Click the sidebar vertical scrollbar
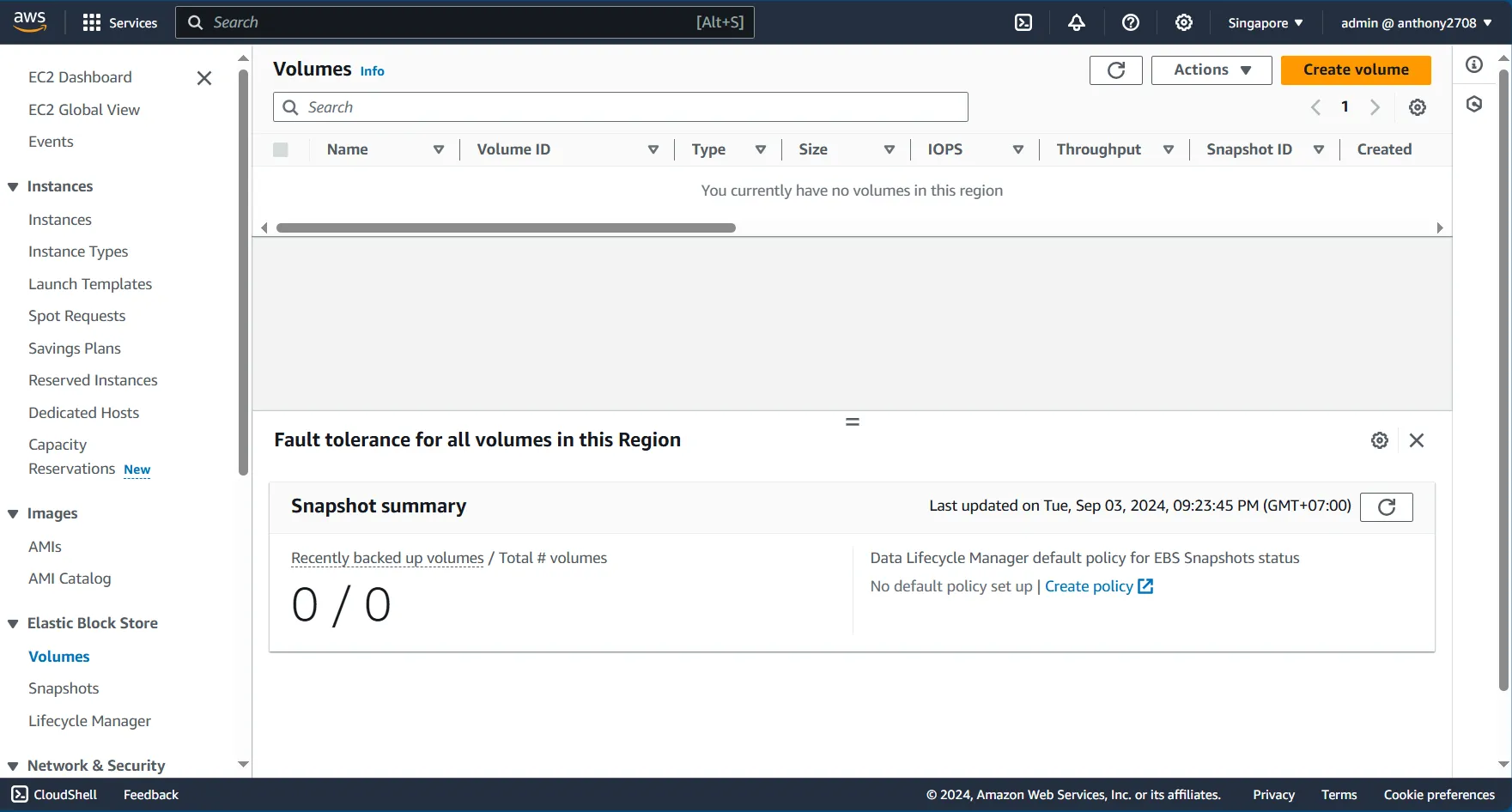The width and height of the screenshot is (1512, 812). (x=243, y=272)
